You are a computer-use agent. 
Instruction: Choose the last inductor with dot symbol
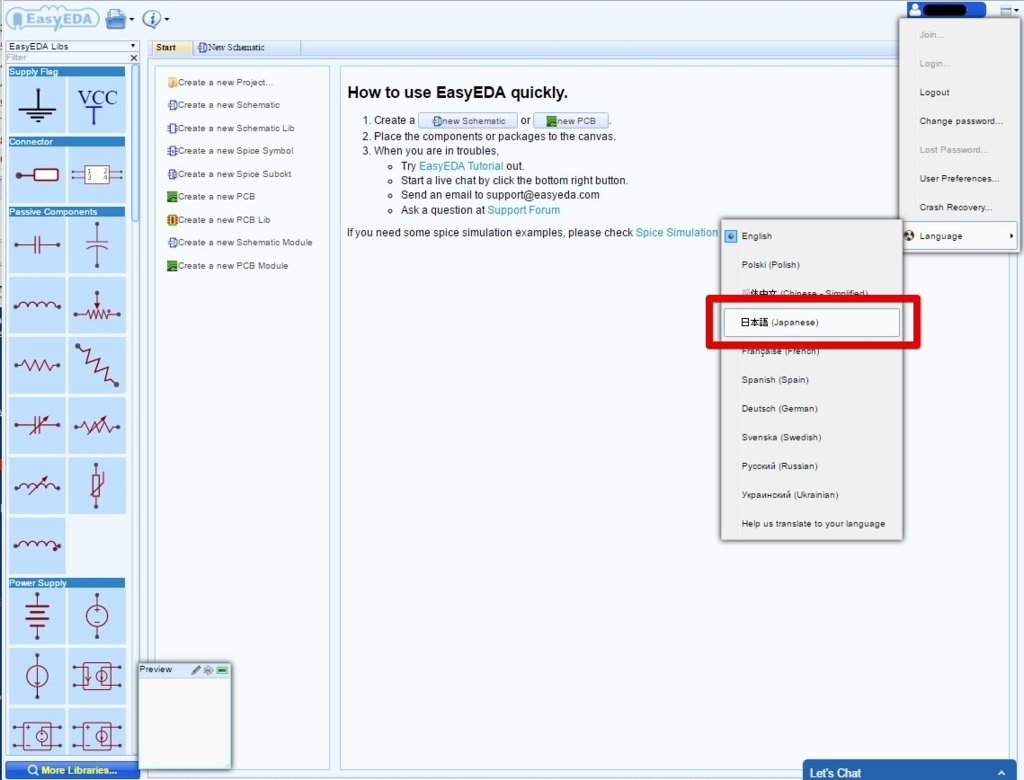coord(37,545)
